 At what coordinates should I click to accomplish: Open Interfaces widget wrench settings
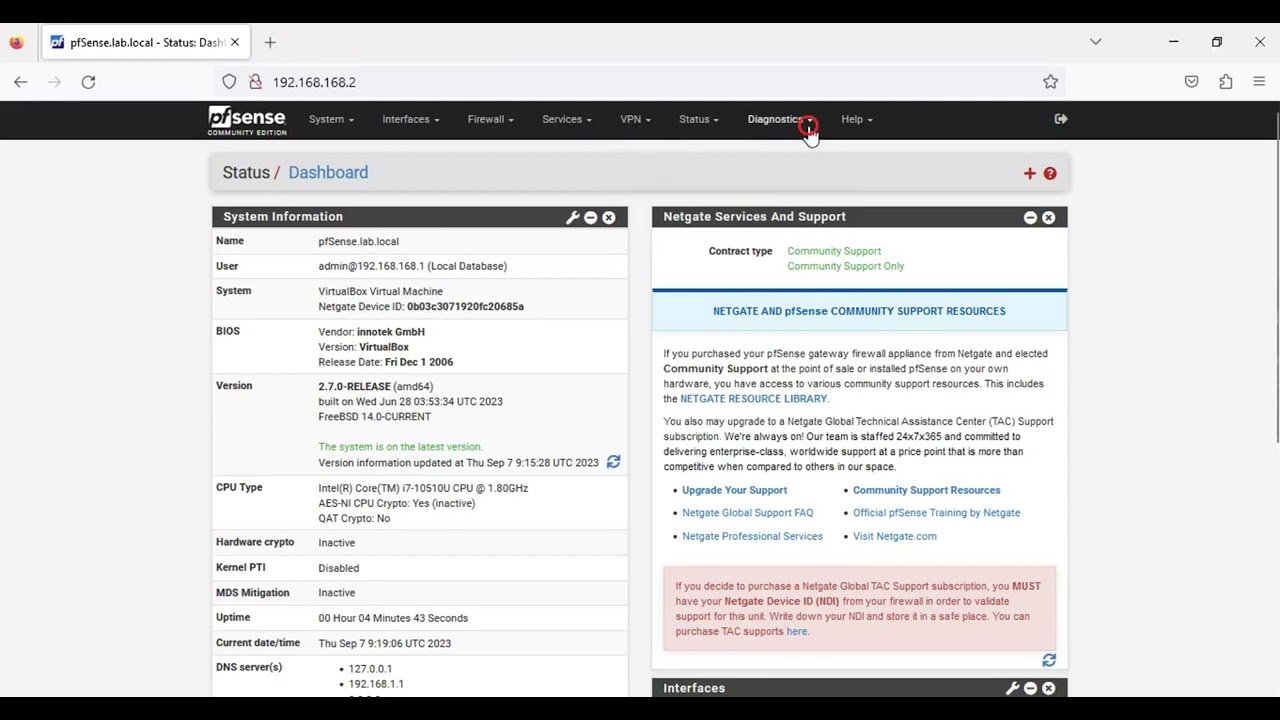[x=1012, y=688]
